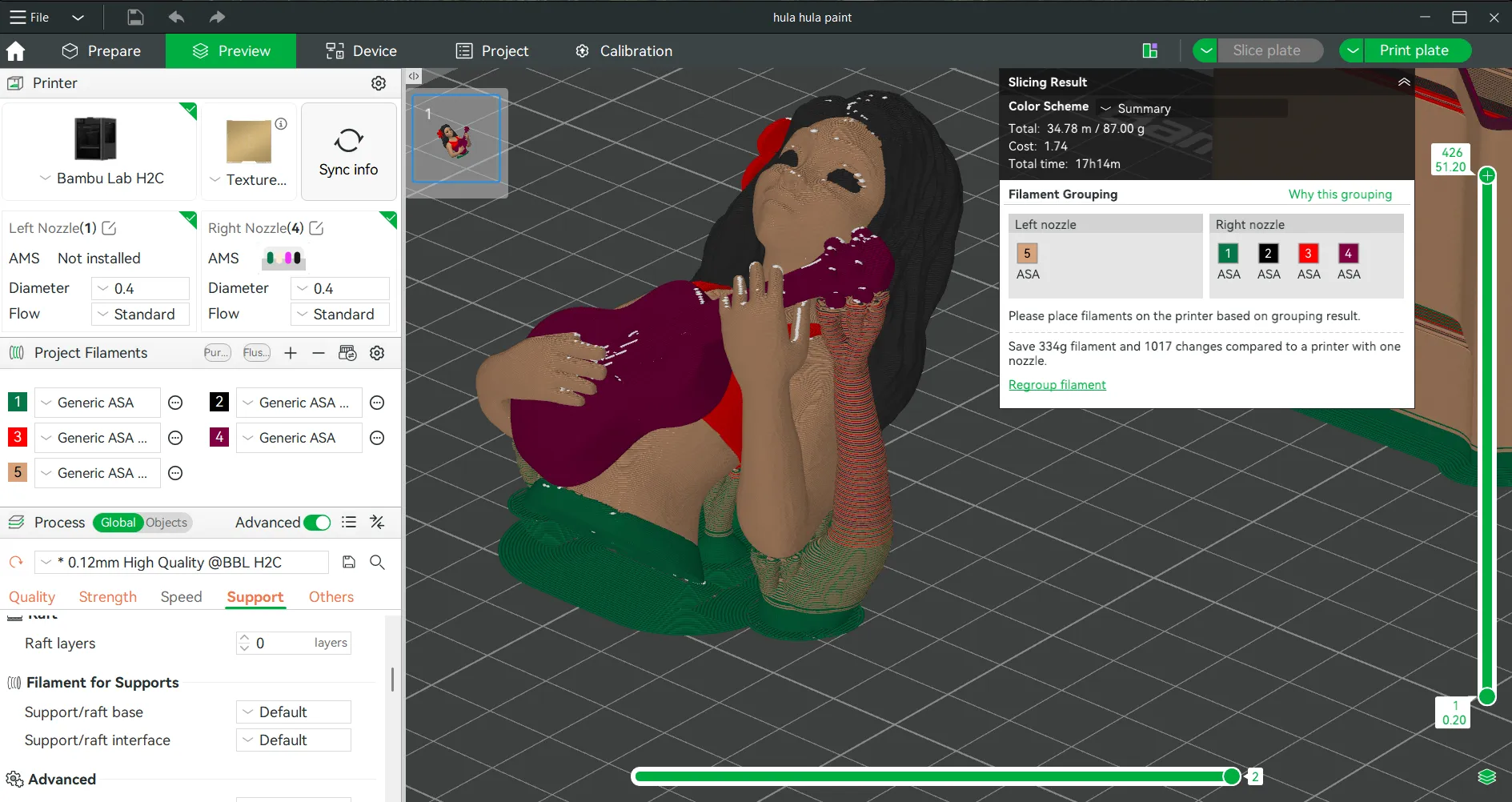Open the Slice plate options arrow
1512x802 pixels.
[x=1205, y=50]
